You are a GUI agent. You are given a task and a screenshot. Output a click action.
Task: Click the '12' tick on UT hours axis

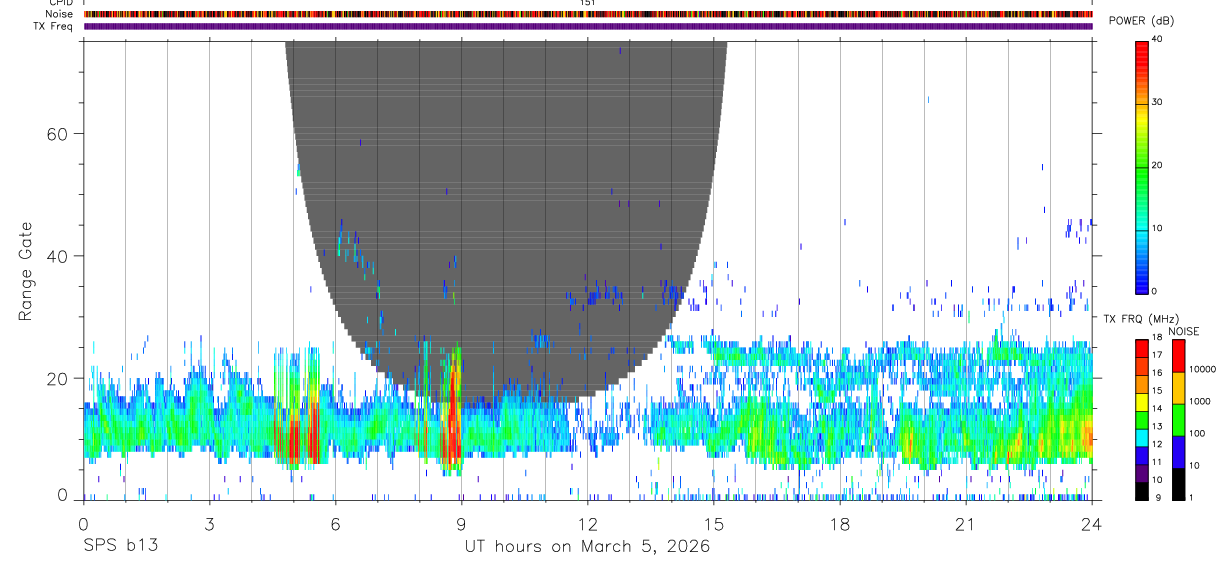click(588, 523)
